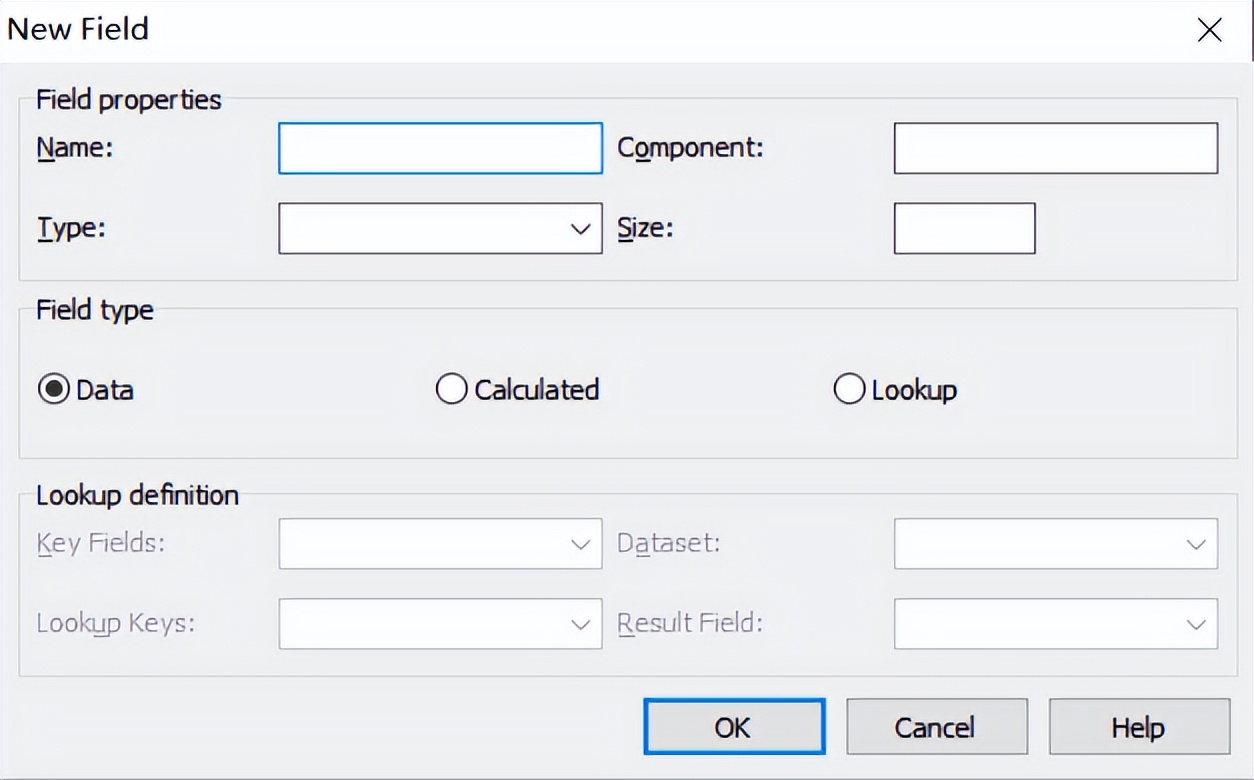This screenshot has height=780, width=1254.
Task: Click the Component label text
Action: [690, 148]
